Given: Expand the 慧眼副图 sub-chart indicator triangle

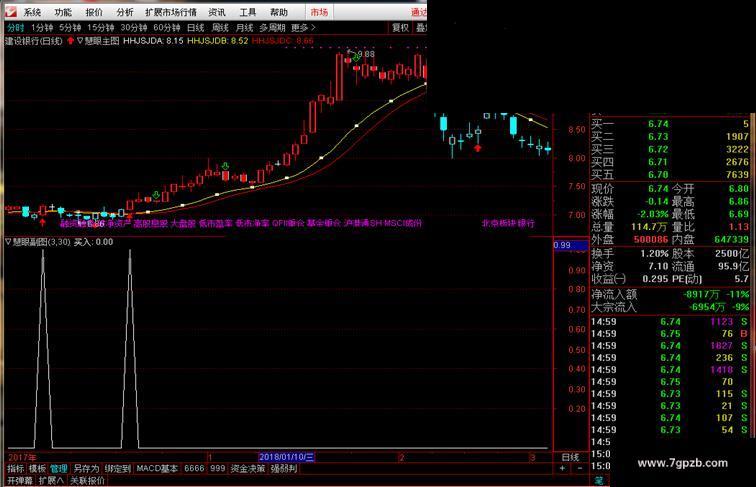Looking at the screenshot, I should tap(8, 242).
